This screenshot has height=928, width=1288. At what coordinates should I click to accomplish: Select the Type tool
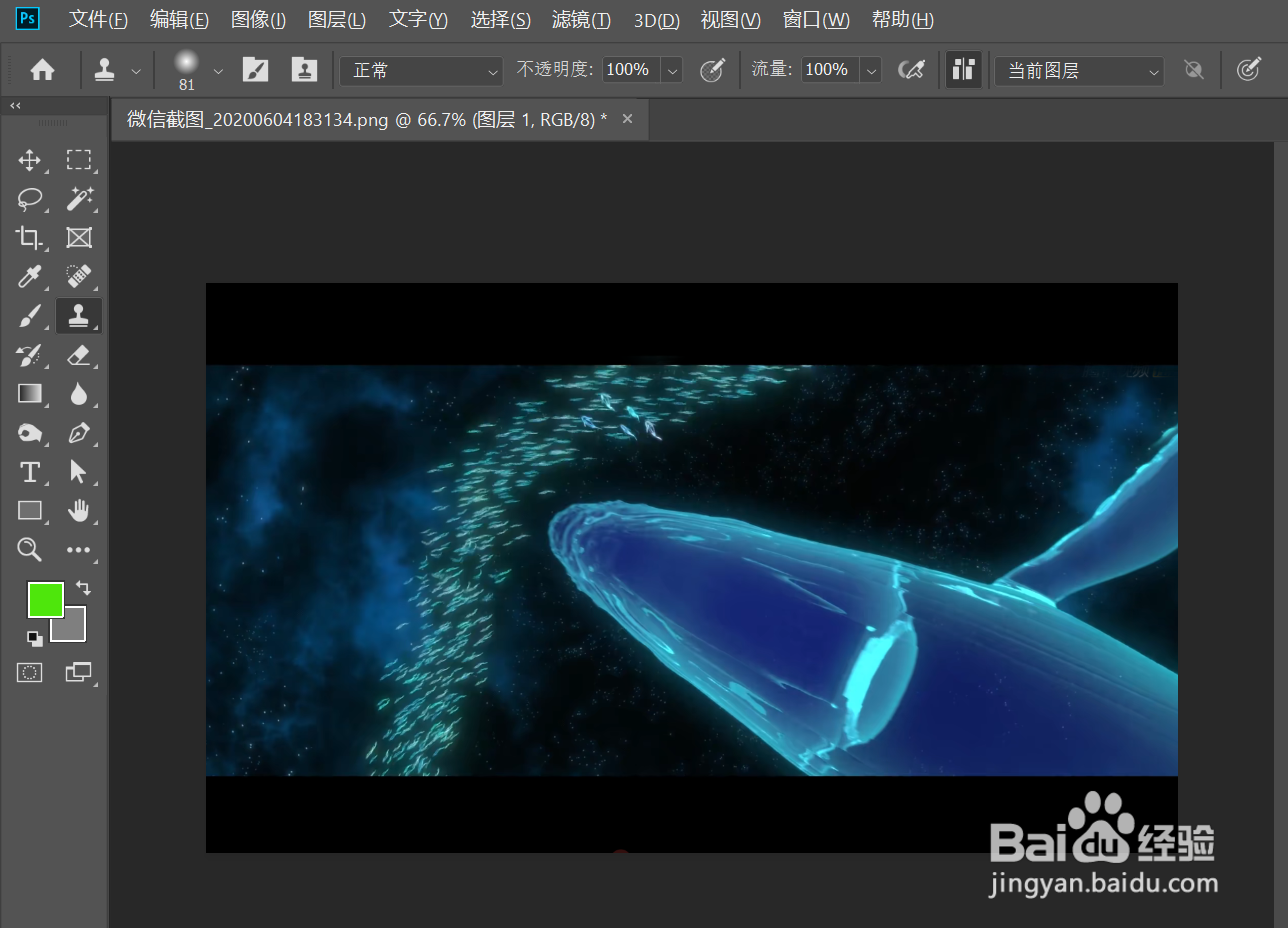pyautogui.click(x=30, y=472)
